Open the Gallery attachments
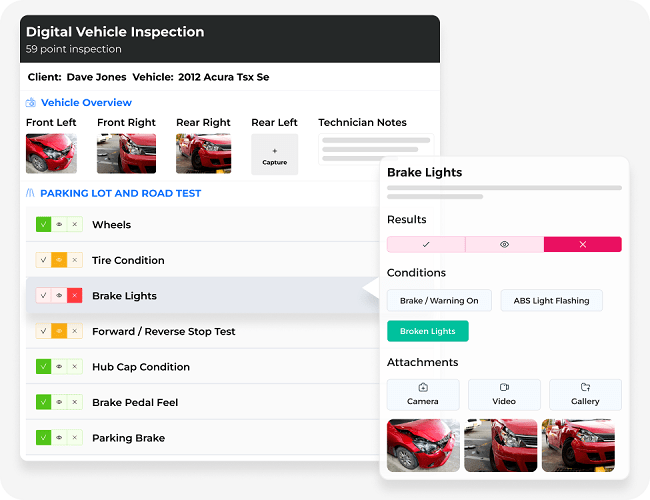650x500 pixels. pos(585,394)
